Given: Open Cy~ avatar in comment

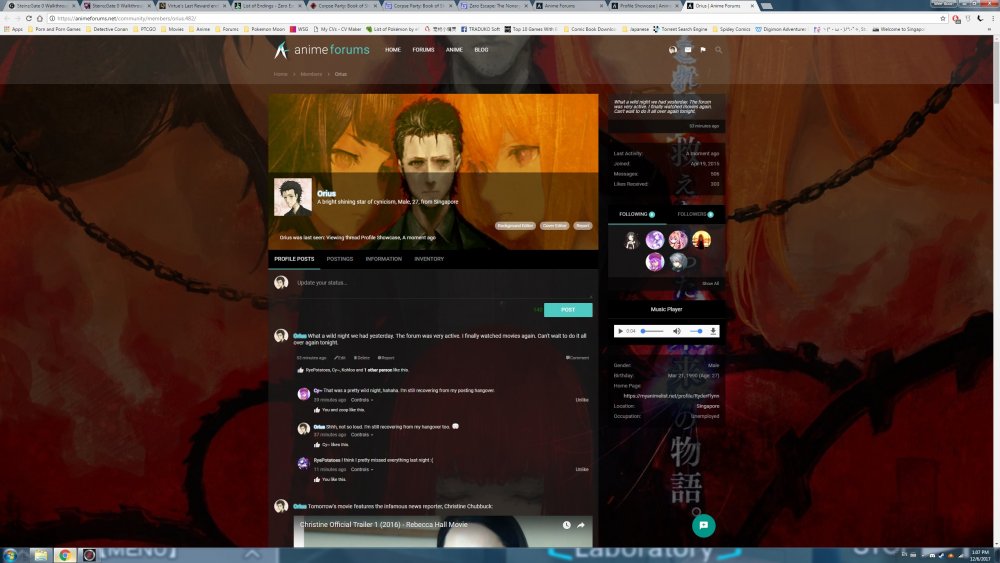Looking at the screenshot, I should tap(304, 393).
